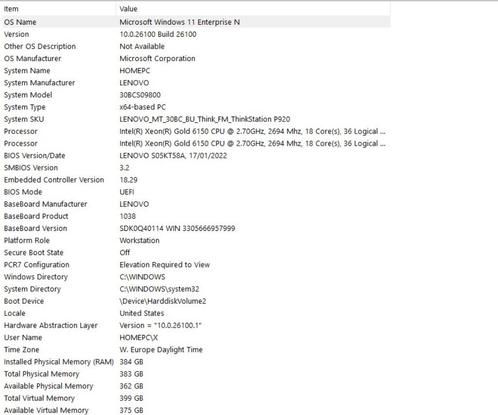Select the BaseBoard Product row label
498x415 pixels.
36,216
